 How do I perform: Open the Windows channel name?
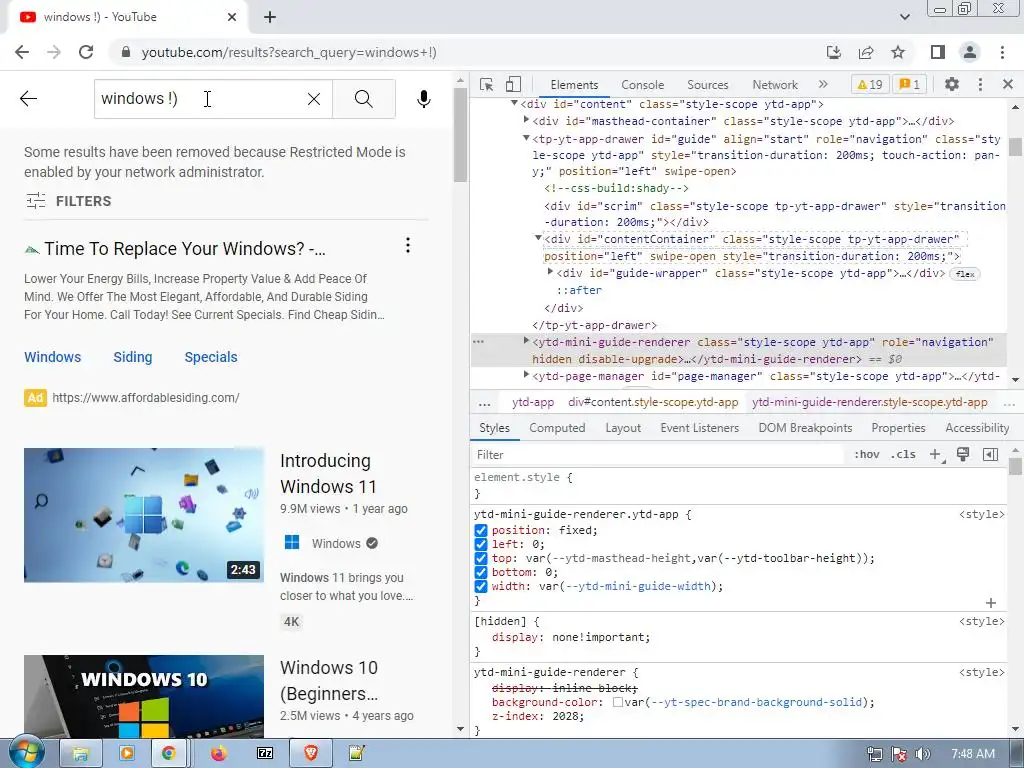[336, 543]
